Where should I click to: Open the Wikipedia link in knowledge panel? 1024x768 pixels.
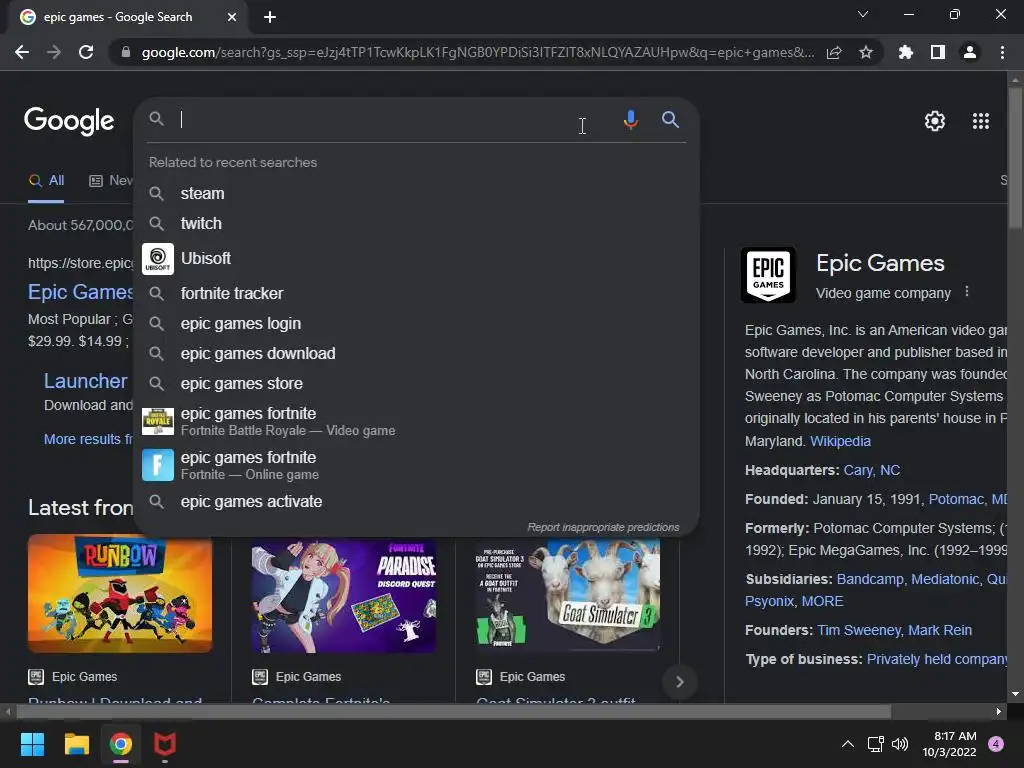click(x=840, y=441)
